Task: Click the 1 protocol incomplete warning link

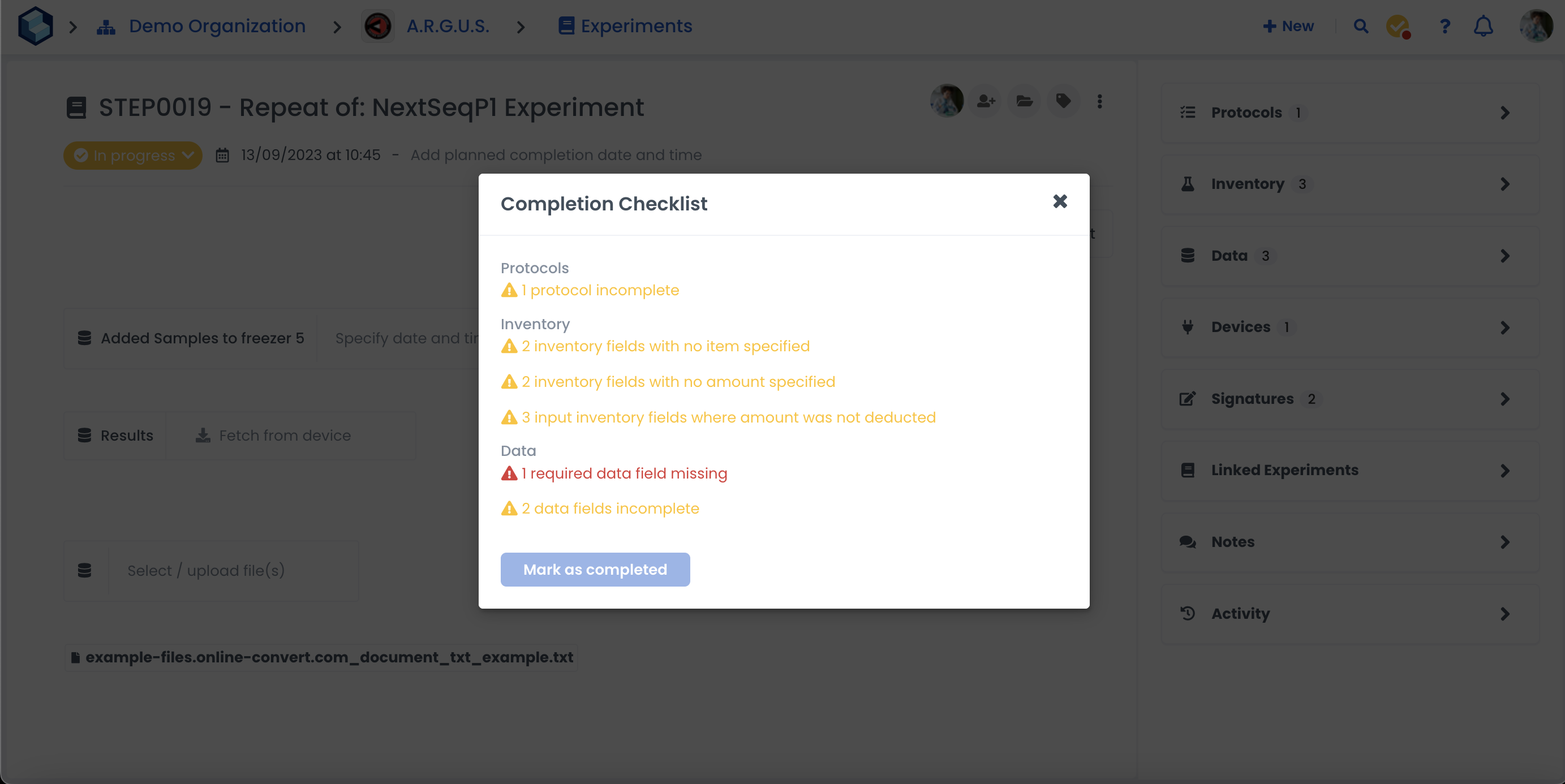Action: tap(600, 290)
